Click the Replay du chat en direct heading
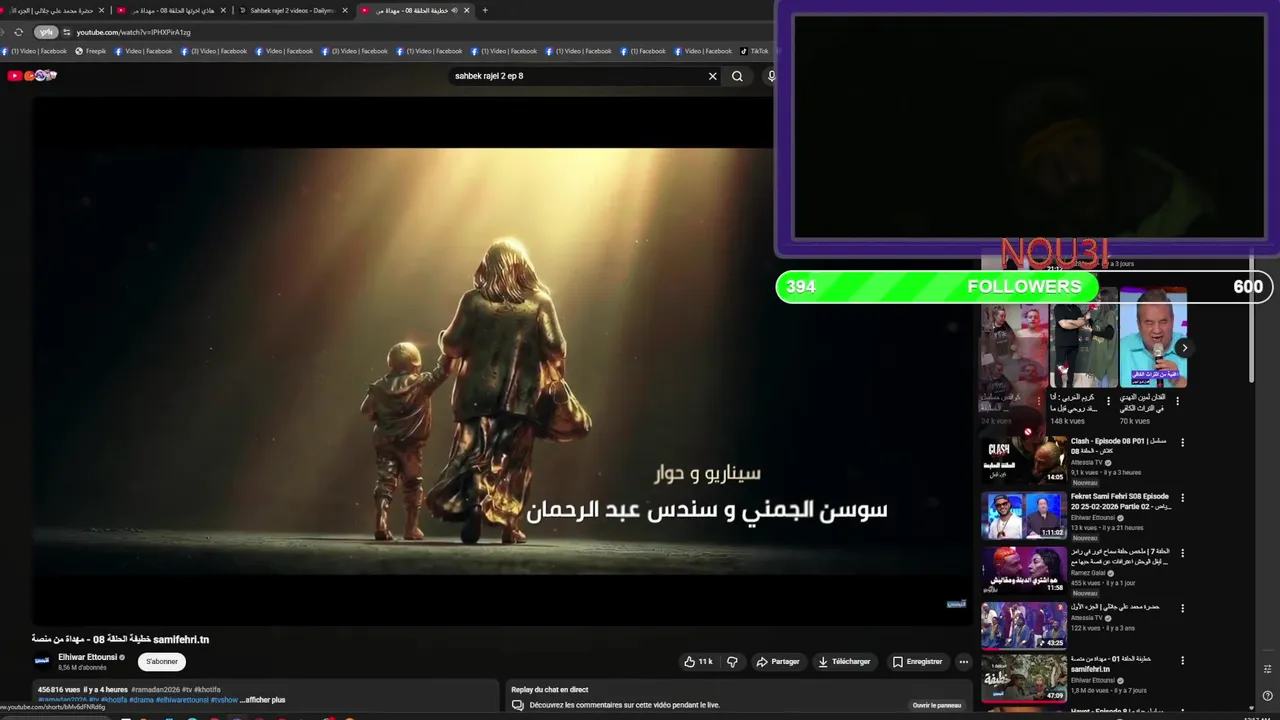Image resolution: width=1280 pixels, height=720 pixels. pyautogui.click(x=550, y=690)
